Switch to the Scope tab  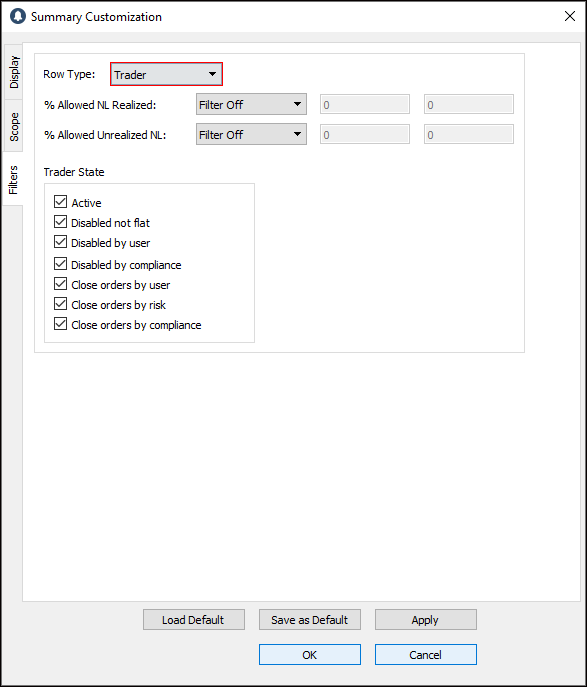[13, 126]
